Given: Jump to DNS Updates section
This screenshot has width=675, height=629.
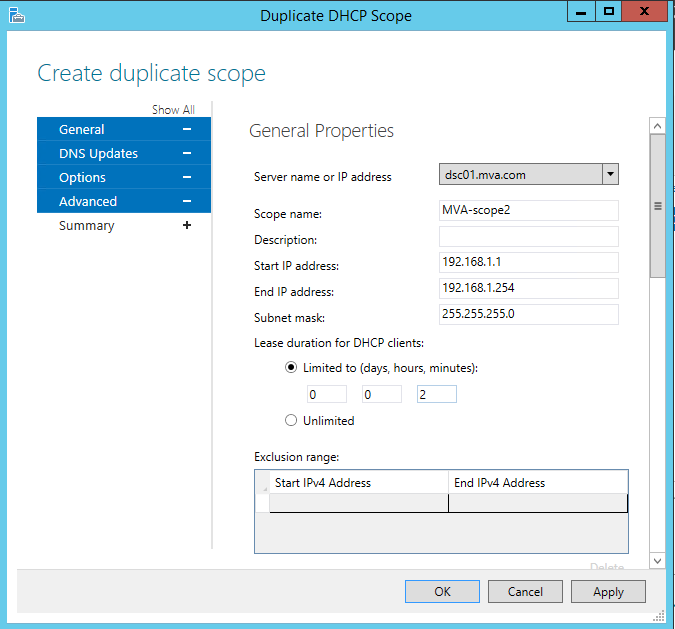Looking at the screenshot, I should point(124,153).
